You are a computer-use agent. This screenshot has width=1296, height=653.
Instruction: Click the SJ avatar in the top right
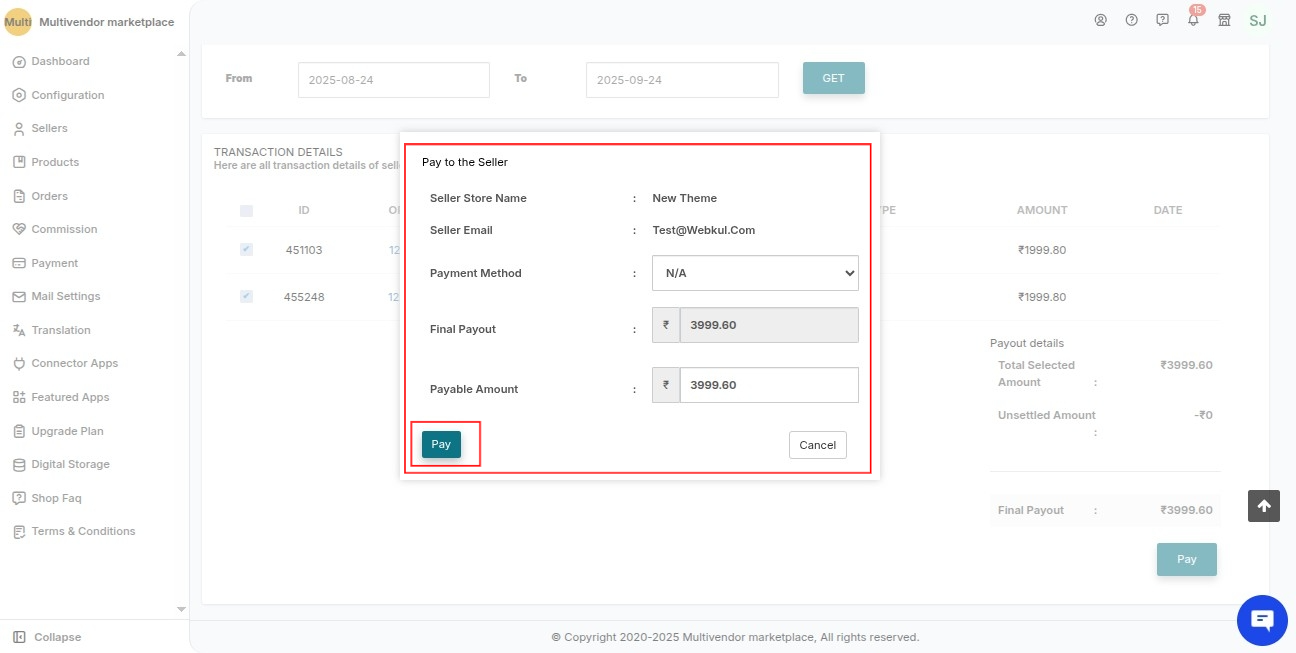(1257, 20)
